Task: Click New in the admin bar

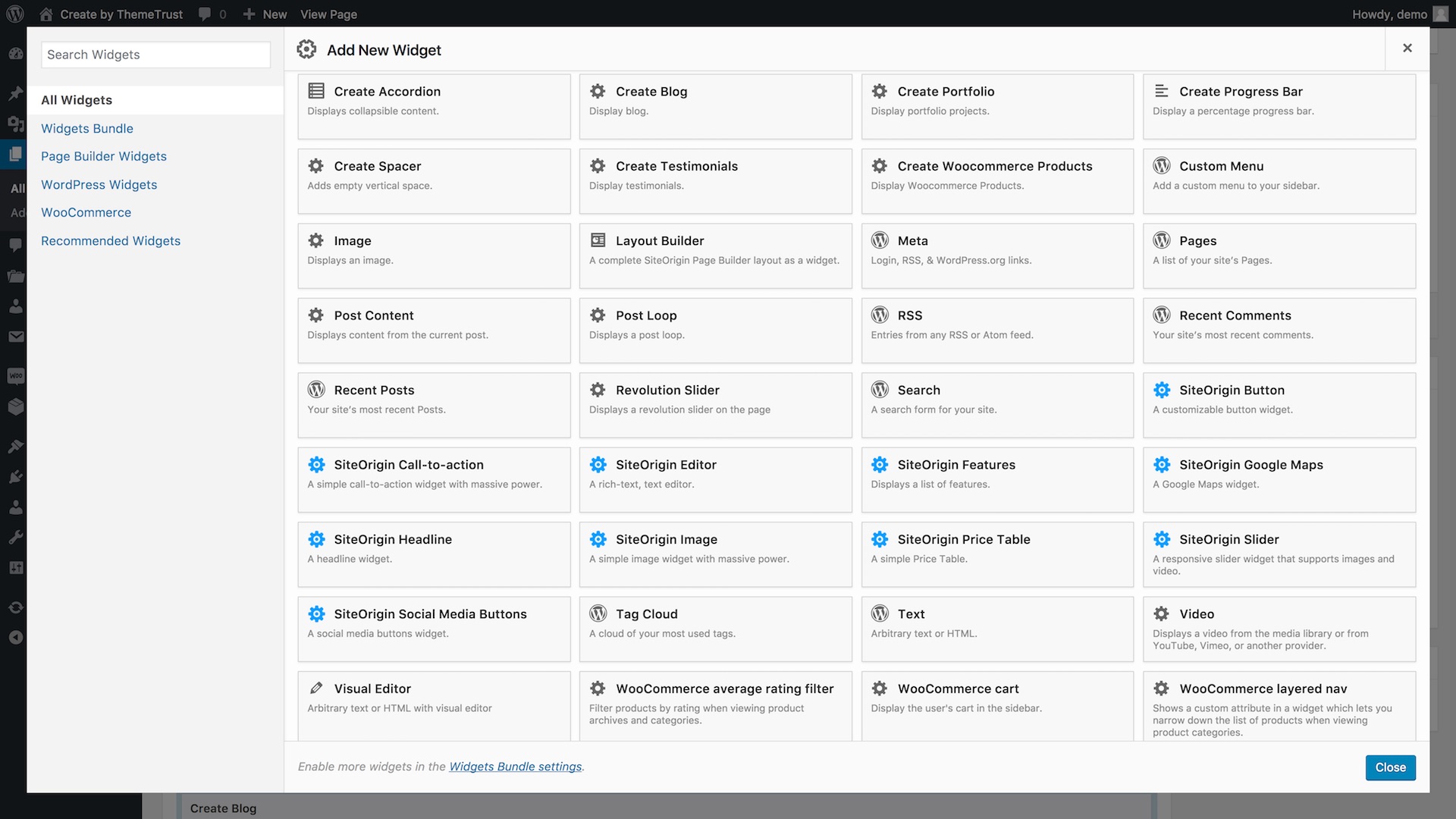Action: click(x=275, y=14)
